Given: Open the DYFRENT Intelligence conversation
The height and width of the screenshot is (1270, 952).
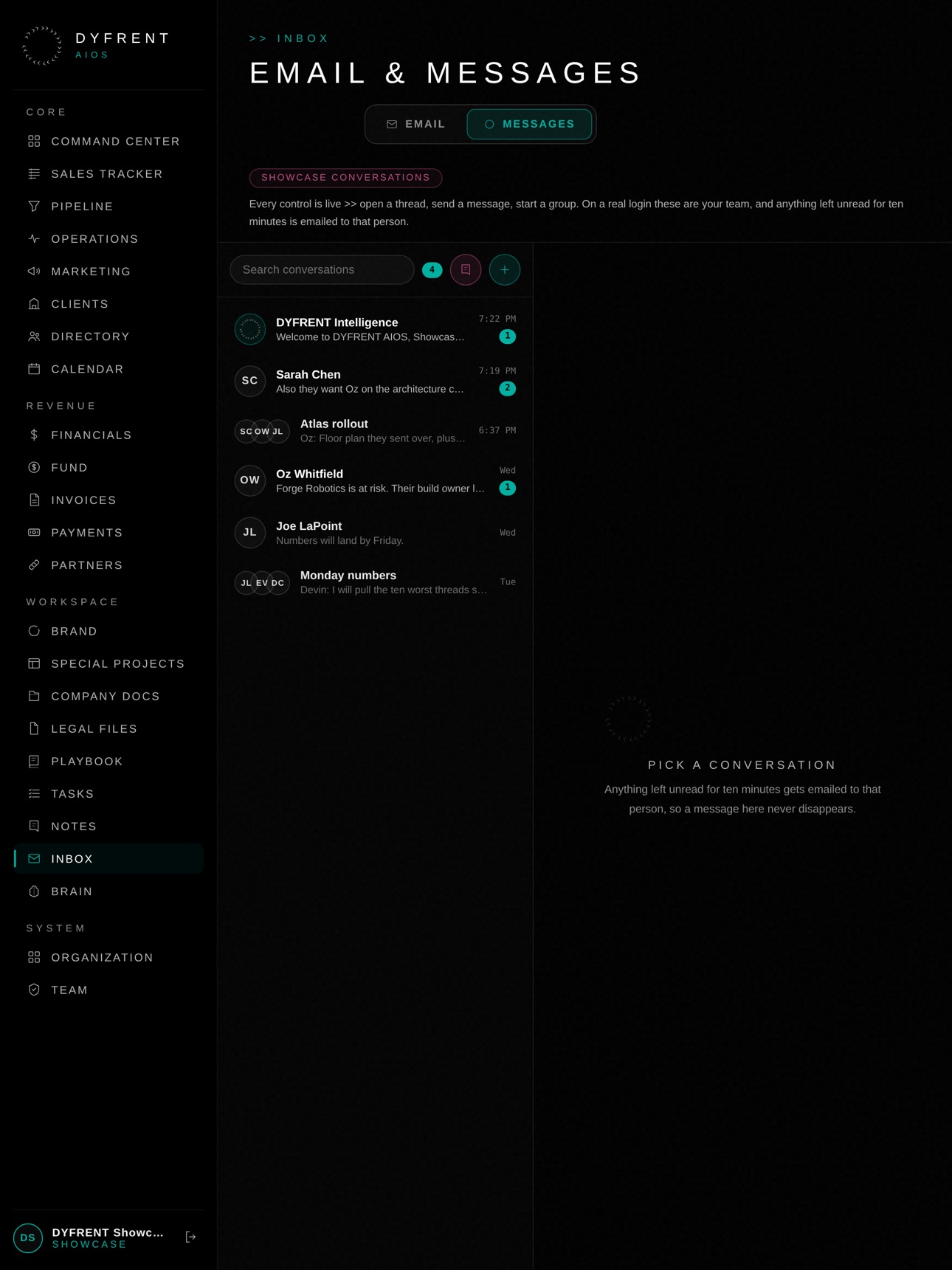Looking at the screenshot, I should [375, 329].
